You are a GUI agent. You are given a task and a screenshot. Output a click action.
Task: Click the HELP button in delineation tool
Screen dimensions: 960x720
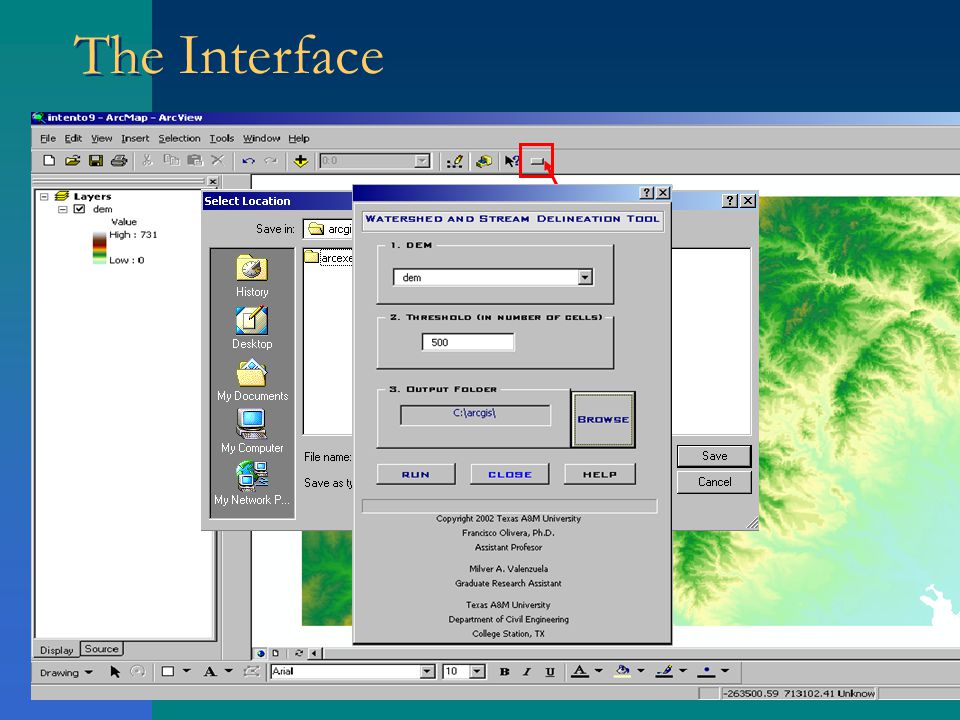coord(599,474)
